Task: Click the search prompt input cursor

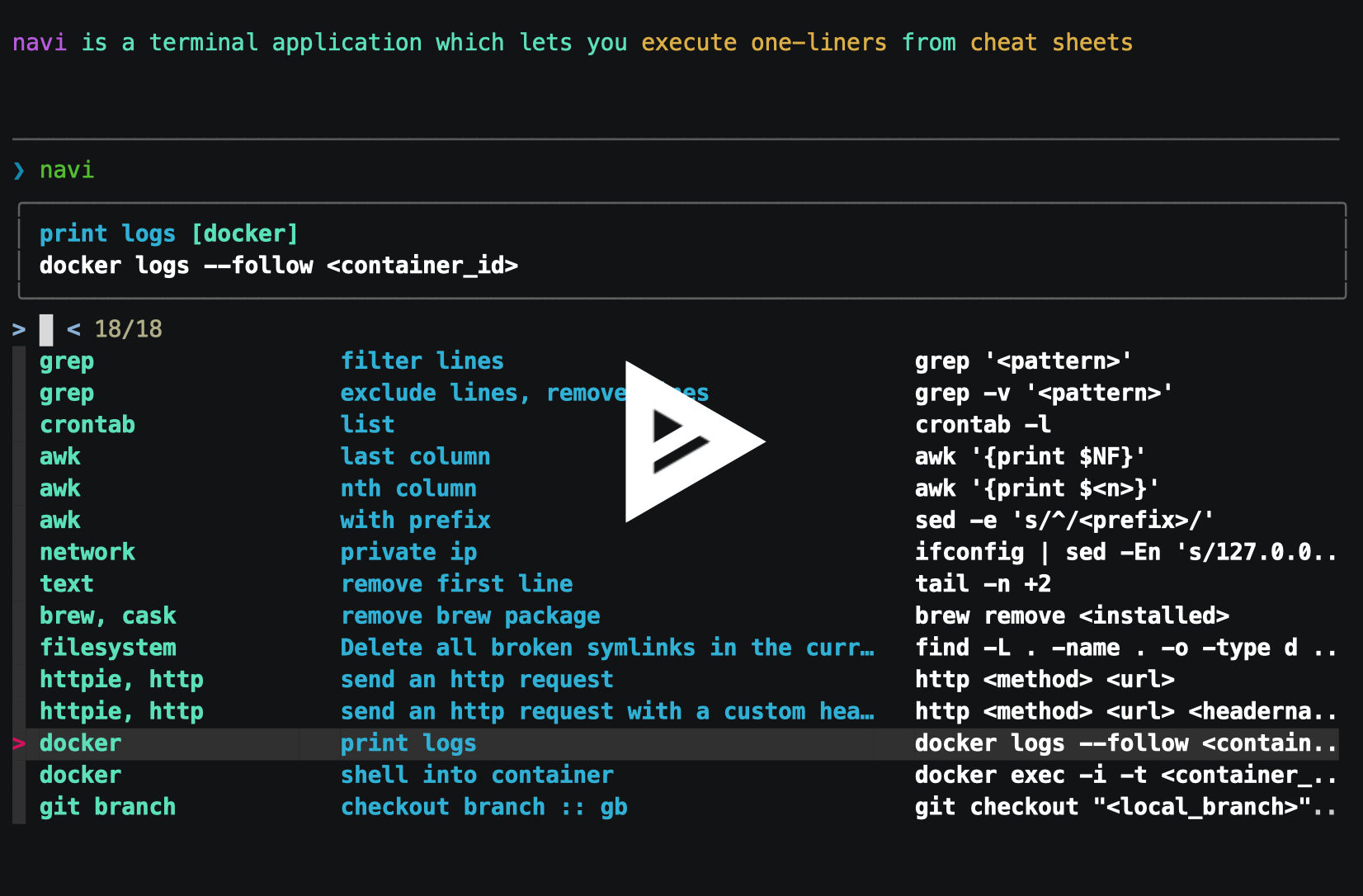Action: click(x=46, y=330)
